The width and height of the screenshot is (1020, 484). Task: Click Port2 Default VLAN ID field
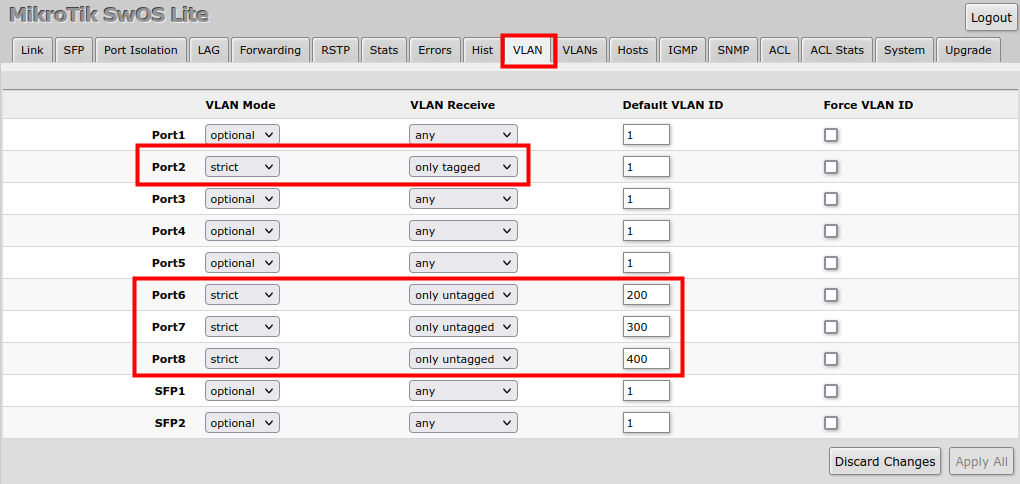(646, 167)
